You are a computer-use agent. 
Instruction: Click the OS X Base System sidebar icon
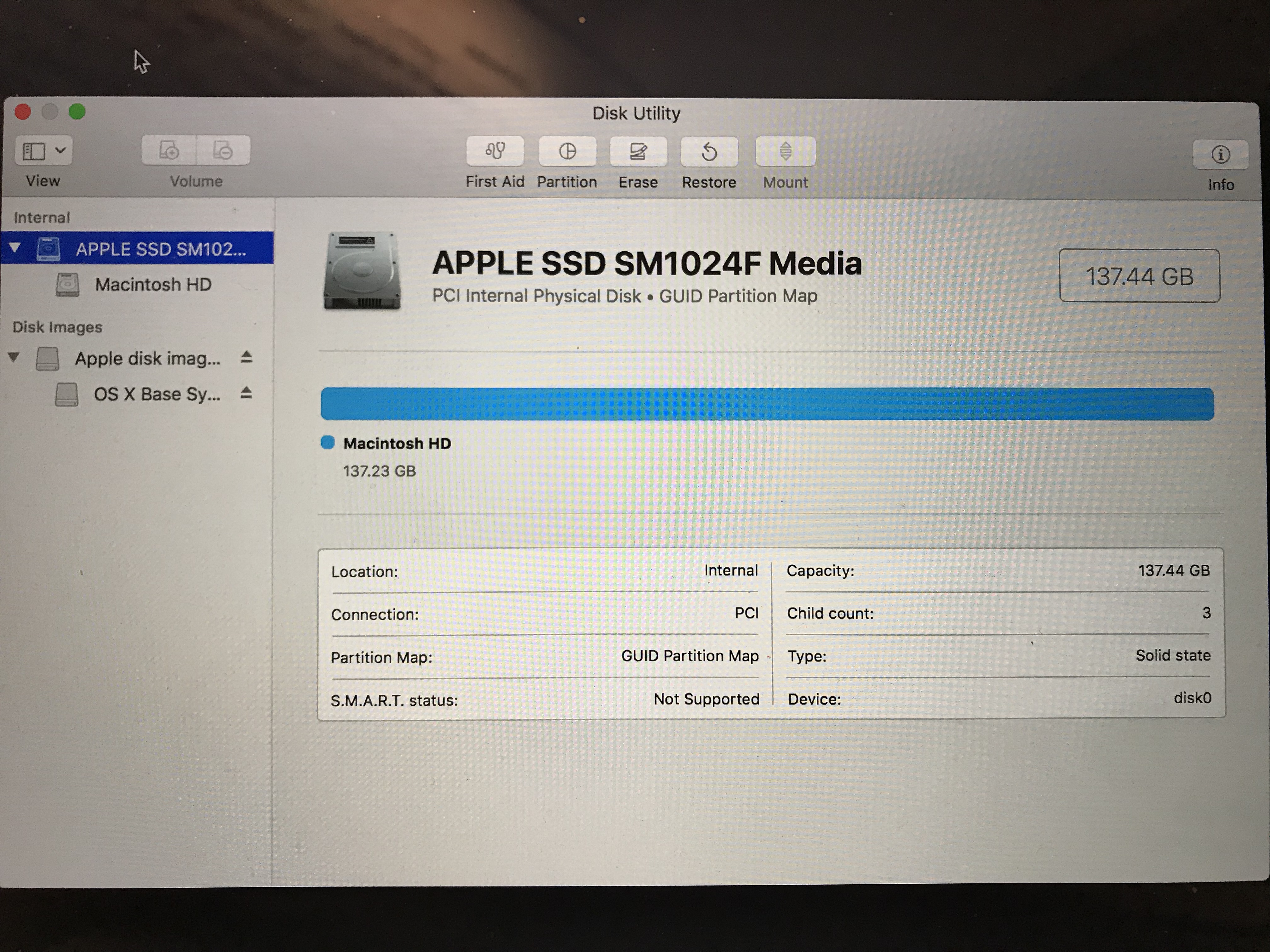click(x=66, y=394)
